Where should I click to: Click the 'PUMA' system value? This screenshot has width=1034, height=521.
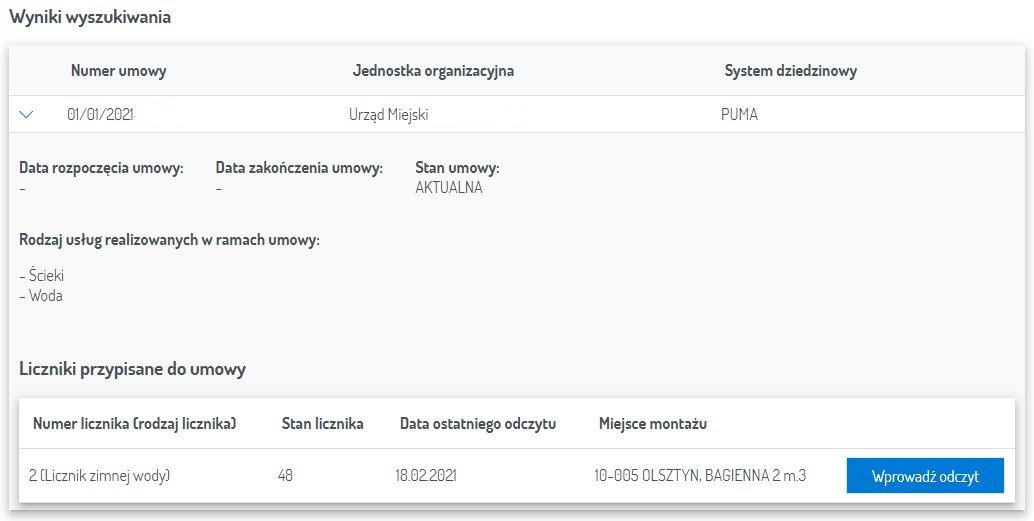739,115
